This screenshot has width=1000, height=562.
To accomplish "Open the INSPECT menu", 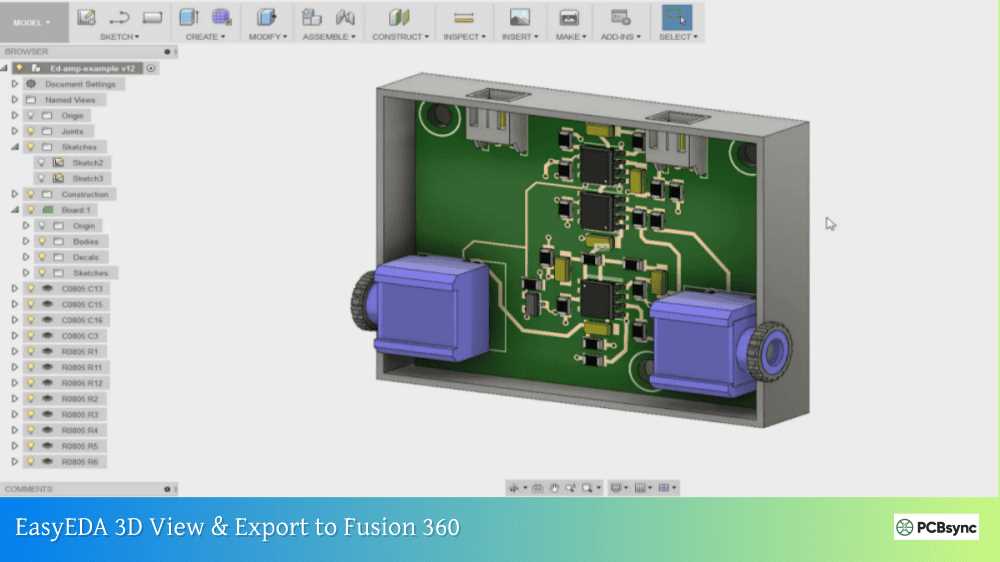I will coord(464,37).
